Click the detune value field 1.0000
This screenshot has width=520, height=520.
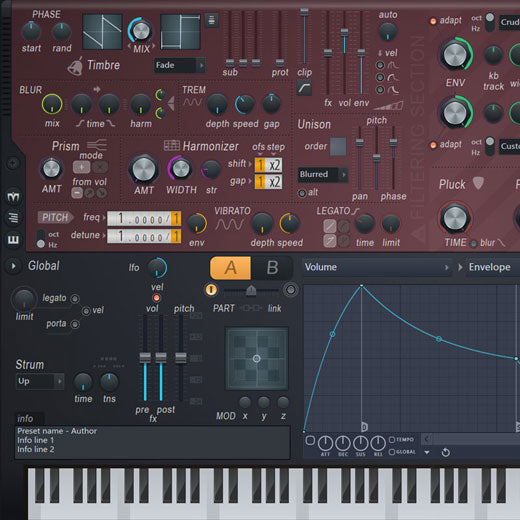tap(144, 236)
